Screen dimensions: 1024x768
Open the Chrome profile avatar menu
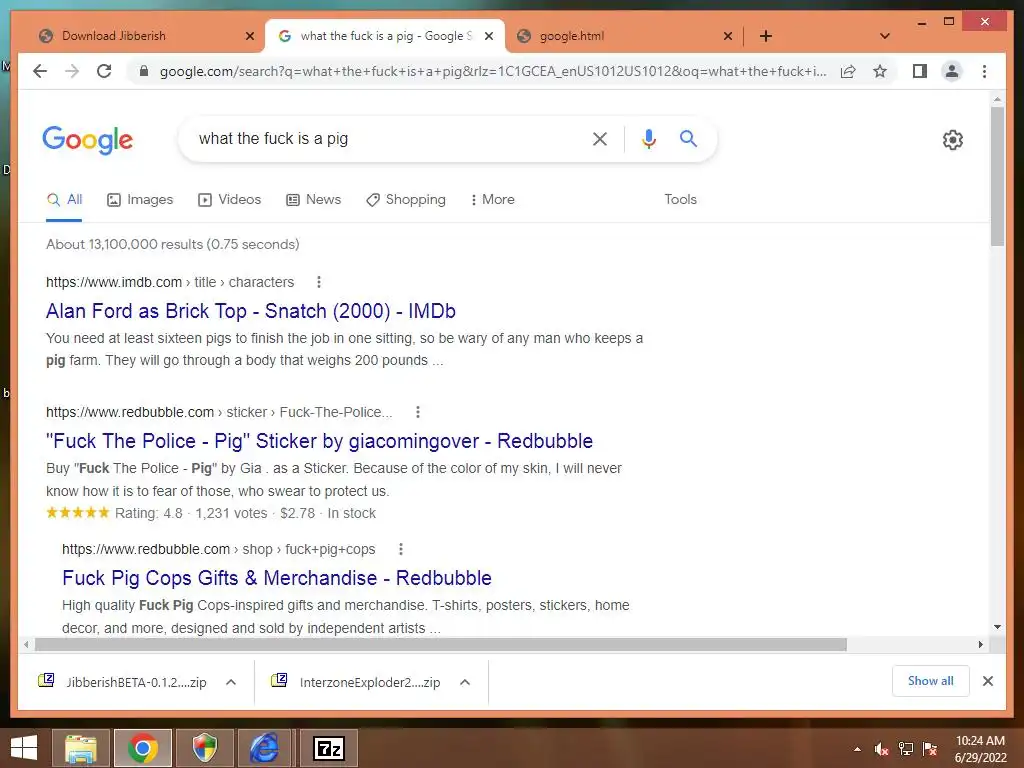[x=952, y=71]
